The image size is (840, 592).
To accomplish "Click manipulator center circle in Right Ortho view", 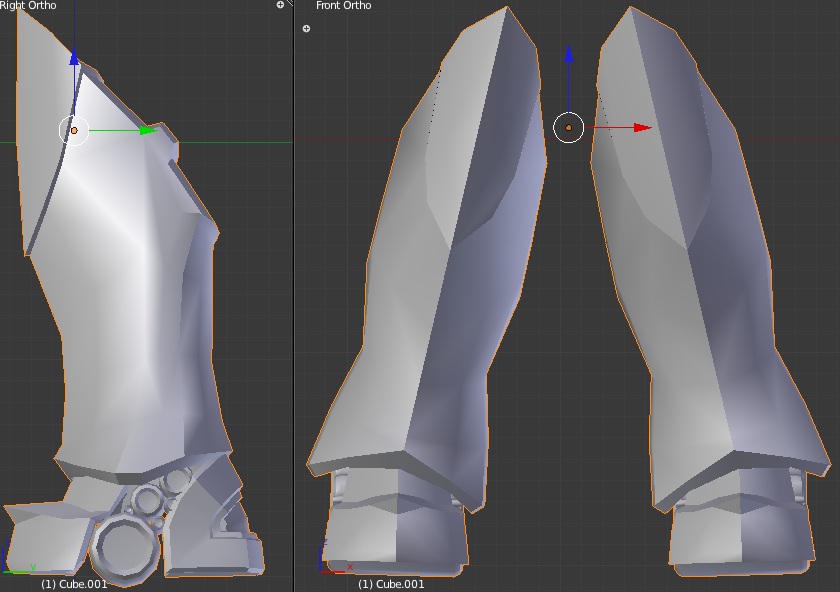I will pos(74,130).
